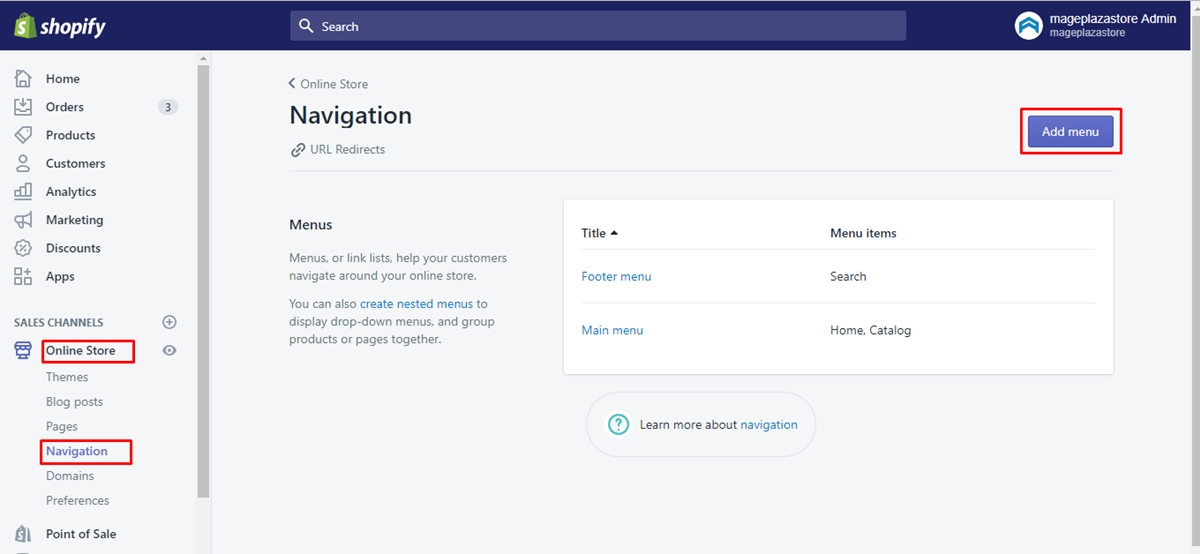This screenshot has height=554, width=1200.
Task: Click the Apps grid icon
Action: 23,276
